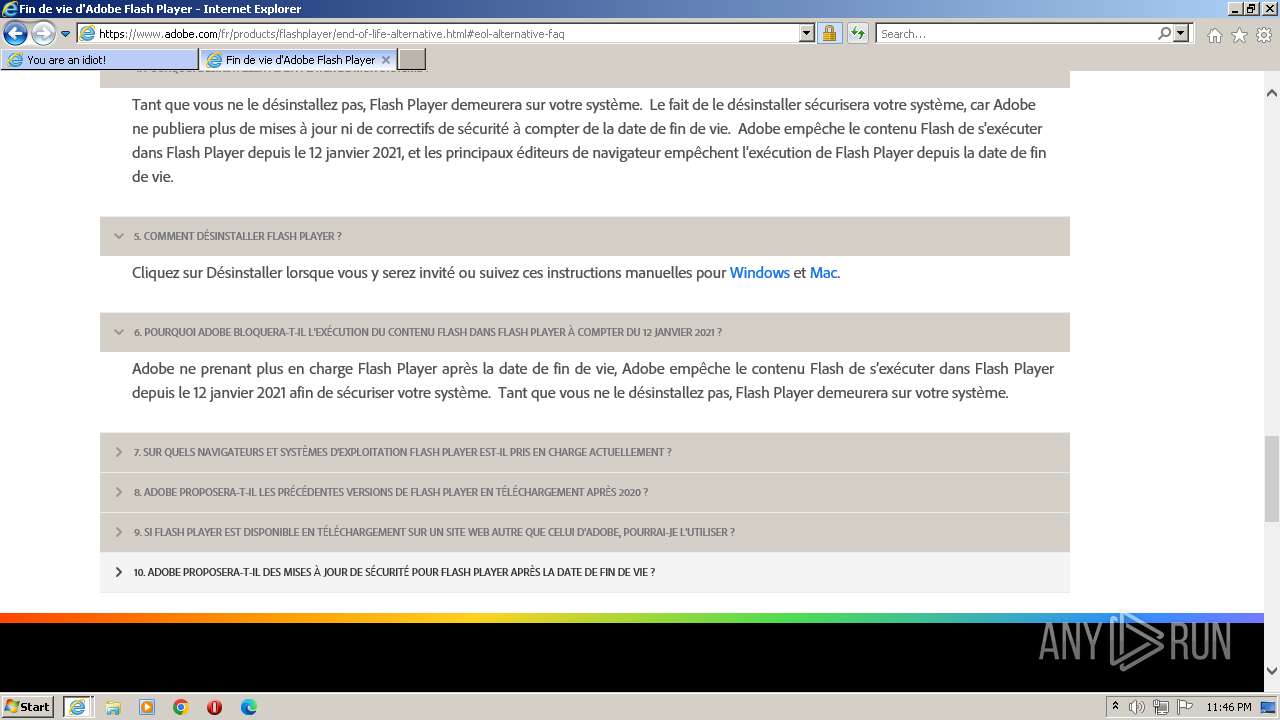Collapse question 5 'Comment désinstaller Flash Player'
Screen dimensions: 1280x720
pos(585,236)
